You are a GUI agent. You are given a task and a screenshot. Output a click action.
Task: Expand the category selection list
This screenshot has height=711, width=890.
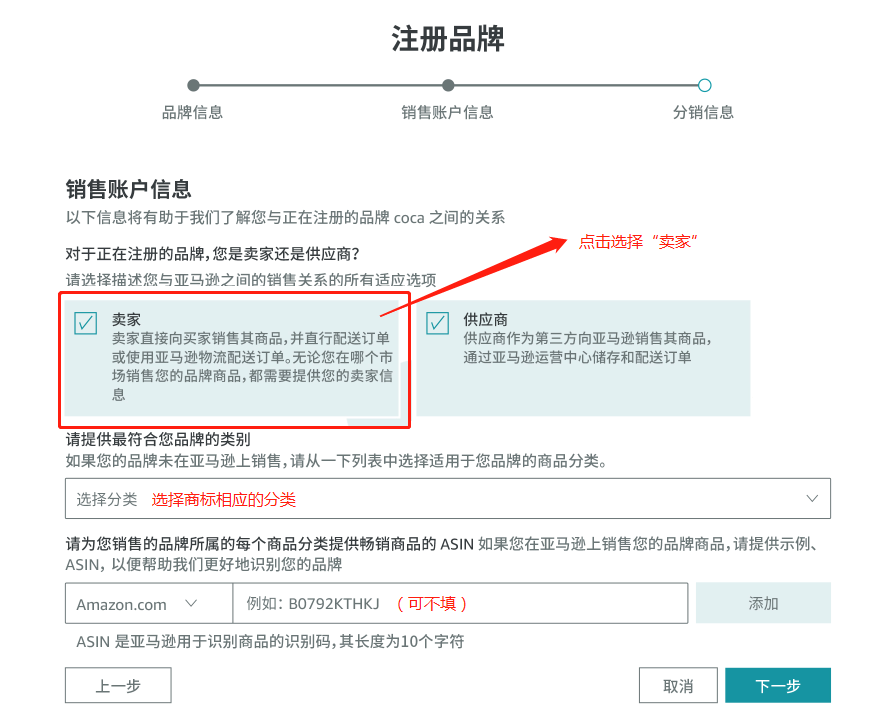pos(447,498)
